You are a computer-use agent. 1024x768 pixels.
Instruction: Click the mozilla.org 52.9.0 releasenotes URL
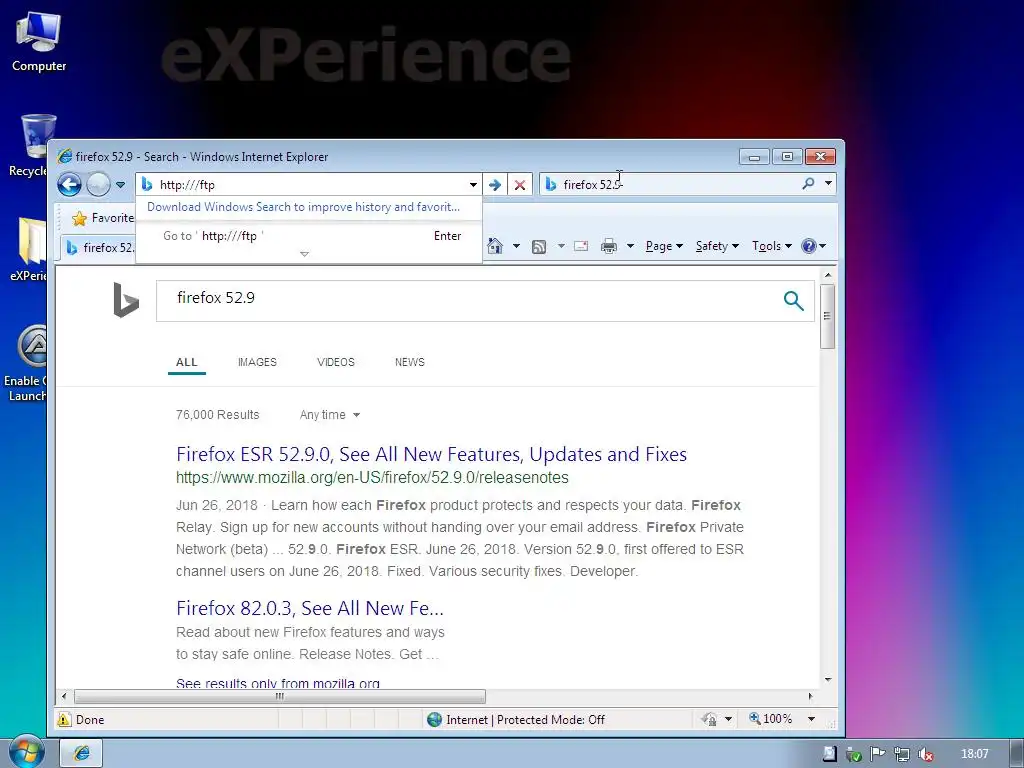click(x=372, y=477)
